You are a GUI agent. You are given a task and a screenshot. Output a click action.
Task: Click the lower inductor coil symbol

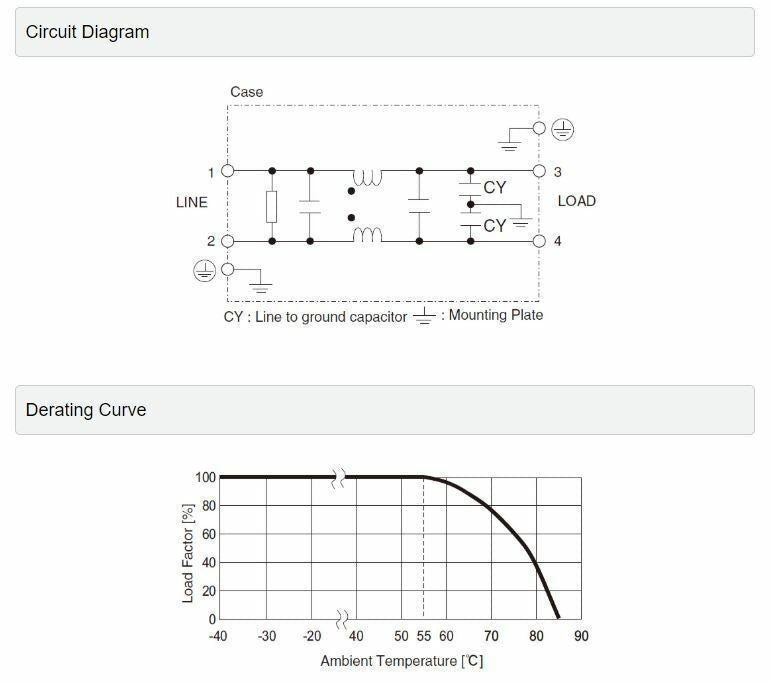367,234
